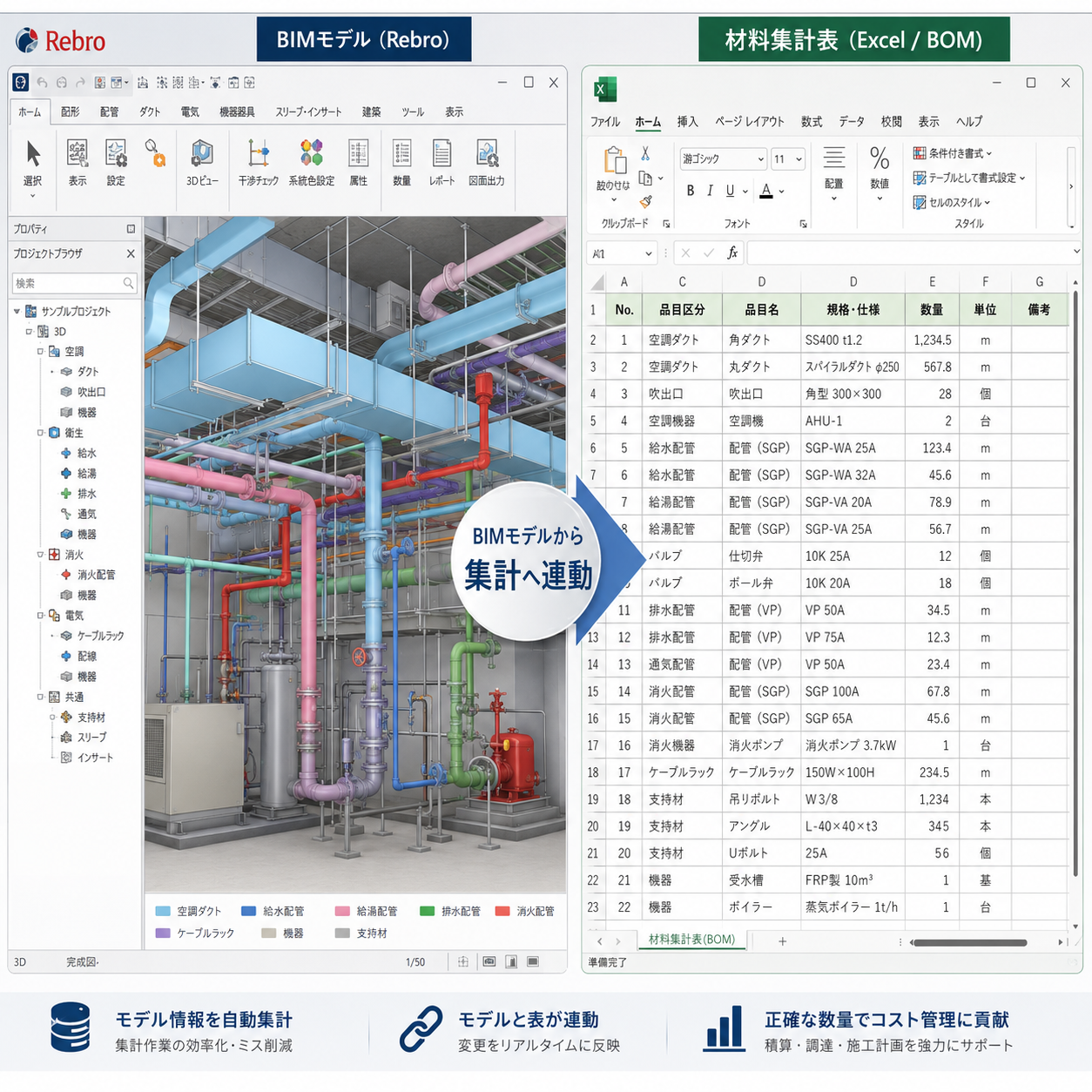Image resolution: width=1092 pixels, height=1092 pixels.
Task: Select 消火配管 in project tree
Action: (x=96, y=575)
